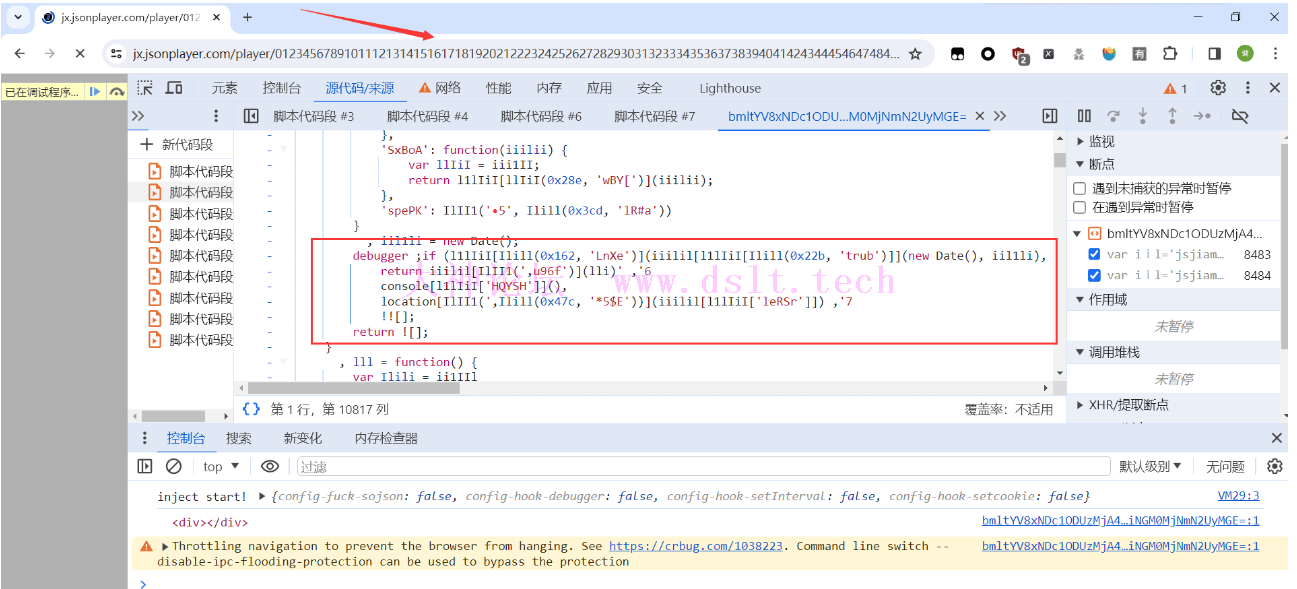The height and width of the screenshot is (589, 1297).
Task: Click the console 过滤 filter input field
Action: coord(700,466)
